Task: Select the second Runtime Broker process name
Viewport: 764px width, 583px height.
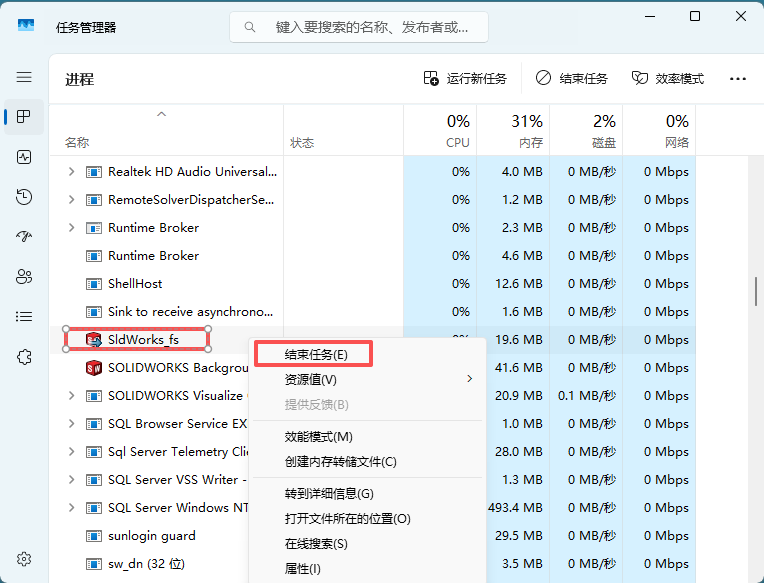Action: tap(153, 256)
